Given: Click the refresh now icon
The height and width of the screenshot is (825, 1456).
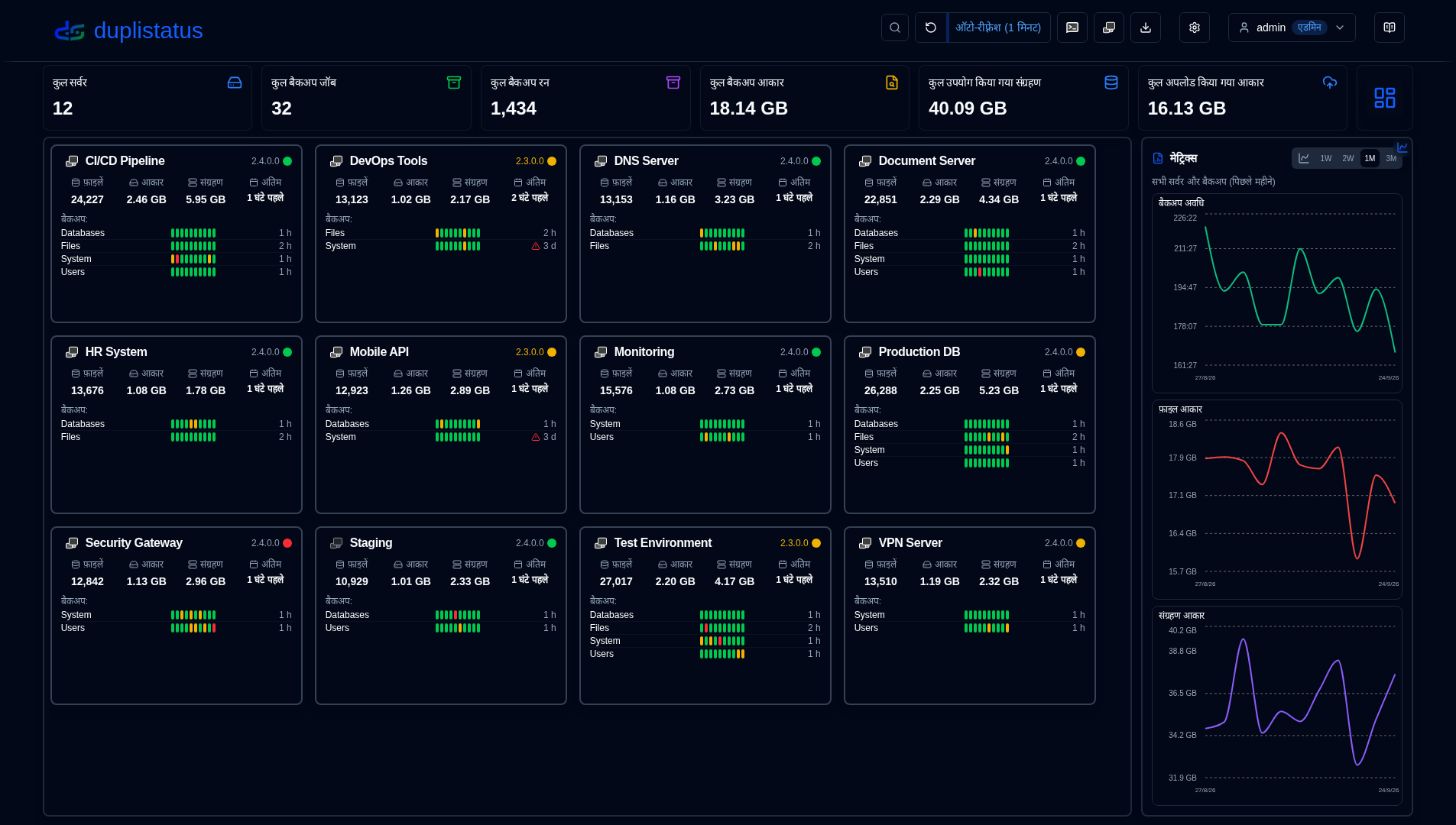Looking at the screenshot, I should pyautogui.click(x=930, y=27).
